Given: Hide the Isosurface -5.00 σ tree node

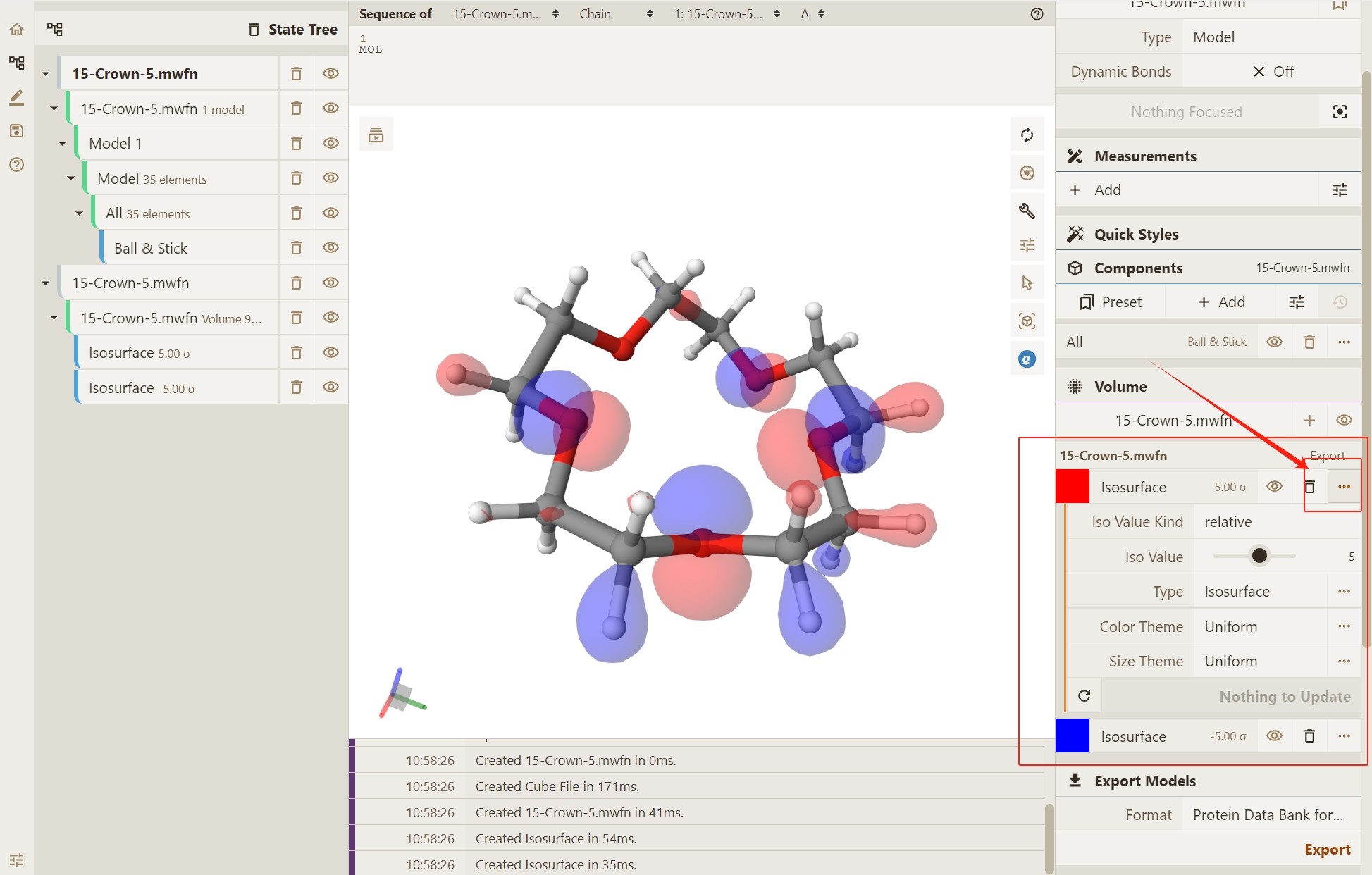Looking at the screenshot, I should [x=330, y=387].
